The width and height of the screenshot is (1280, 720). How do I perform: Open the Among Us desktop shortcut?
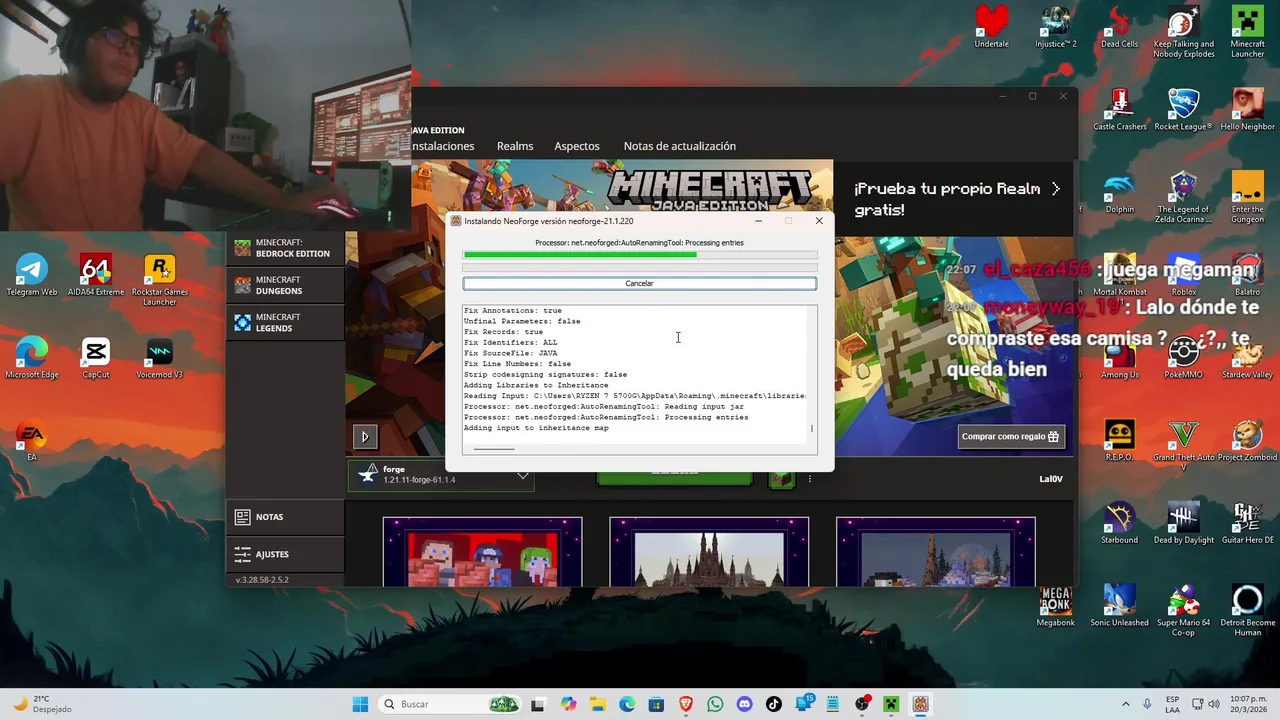click(1119, 358)
